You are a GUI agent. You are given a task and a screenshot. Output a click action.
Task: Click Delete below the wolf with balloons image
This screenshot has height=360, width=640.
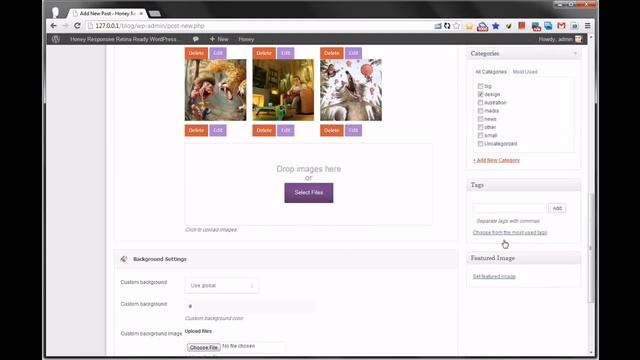click(x=332, y=130)
